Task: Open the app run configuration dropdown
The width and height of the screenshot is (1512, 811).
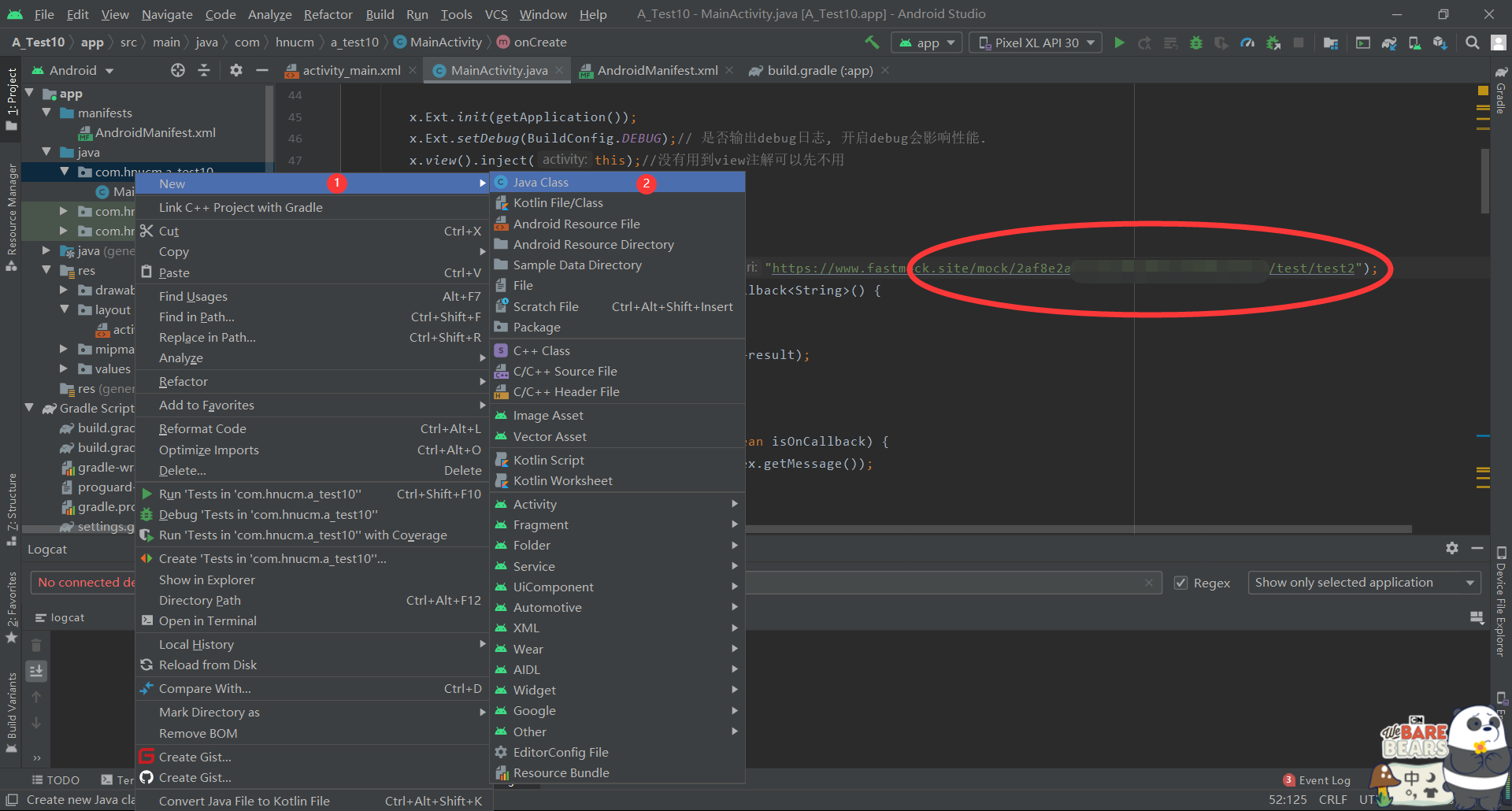Action: tap(927, 43)
